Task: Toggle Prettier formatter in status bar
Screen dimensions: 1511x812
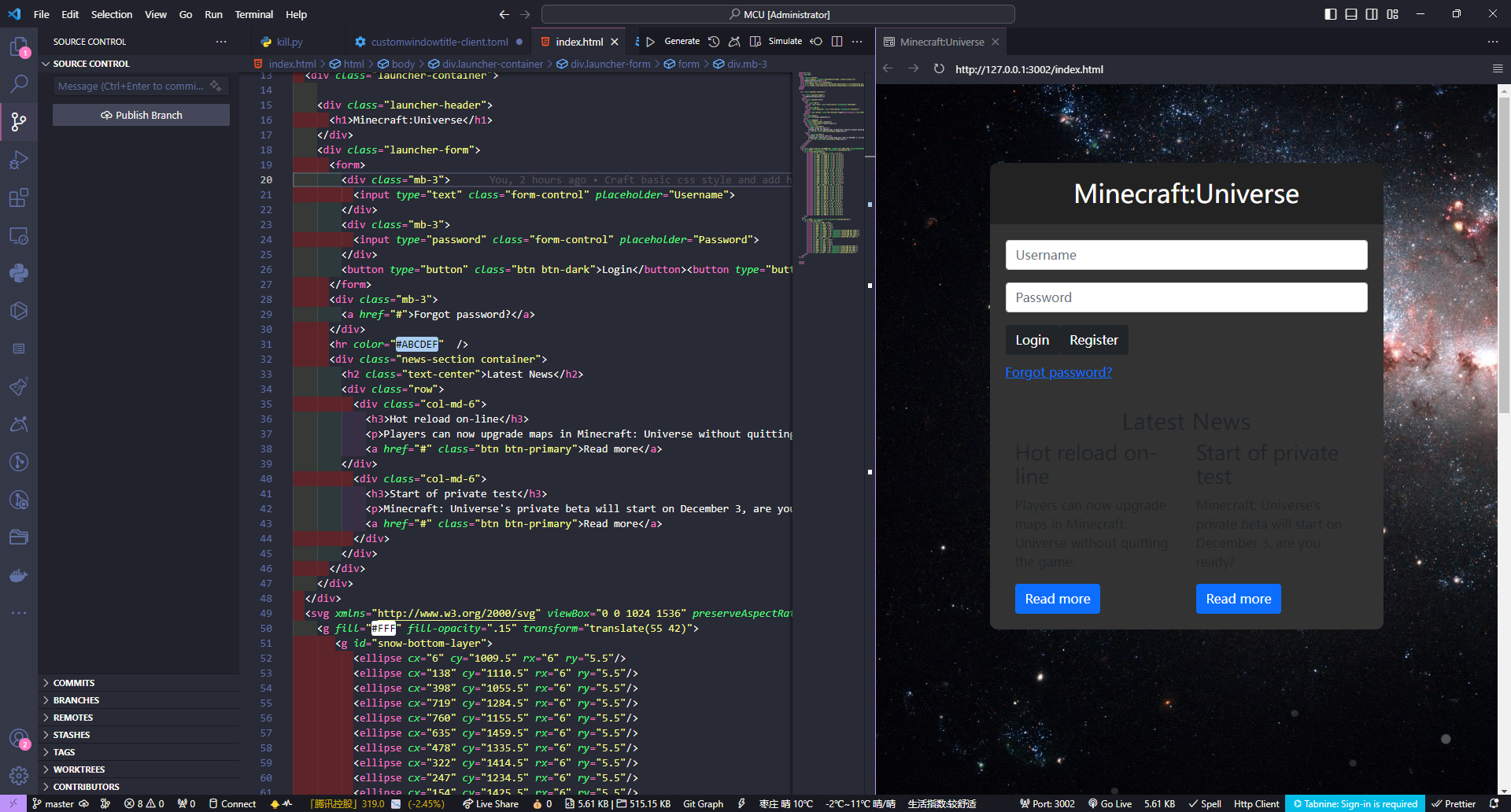Action: point(1454,804)
